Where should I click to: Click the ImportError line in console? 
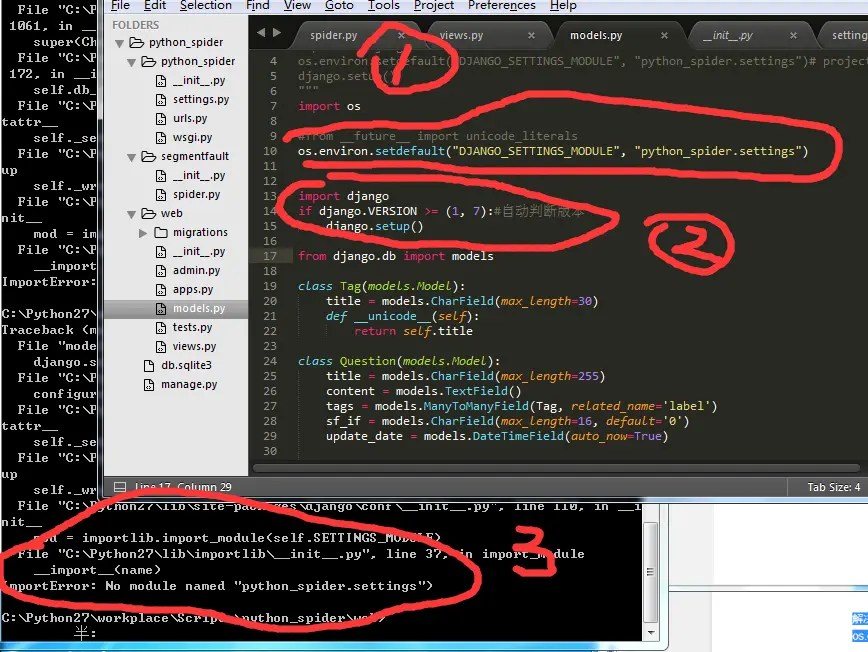(x=217, y=586)
